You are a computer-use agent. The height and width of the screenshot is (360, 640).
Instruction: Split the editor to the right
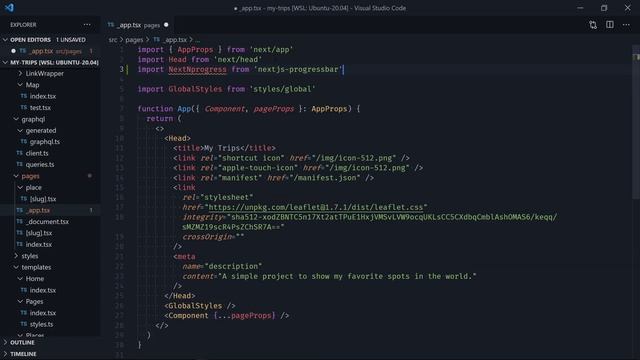pos(610,25)
